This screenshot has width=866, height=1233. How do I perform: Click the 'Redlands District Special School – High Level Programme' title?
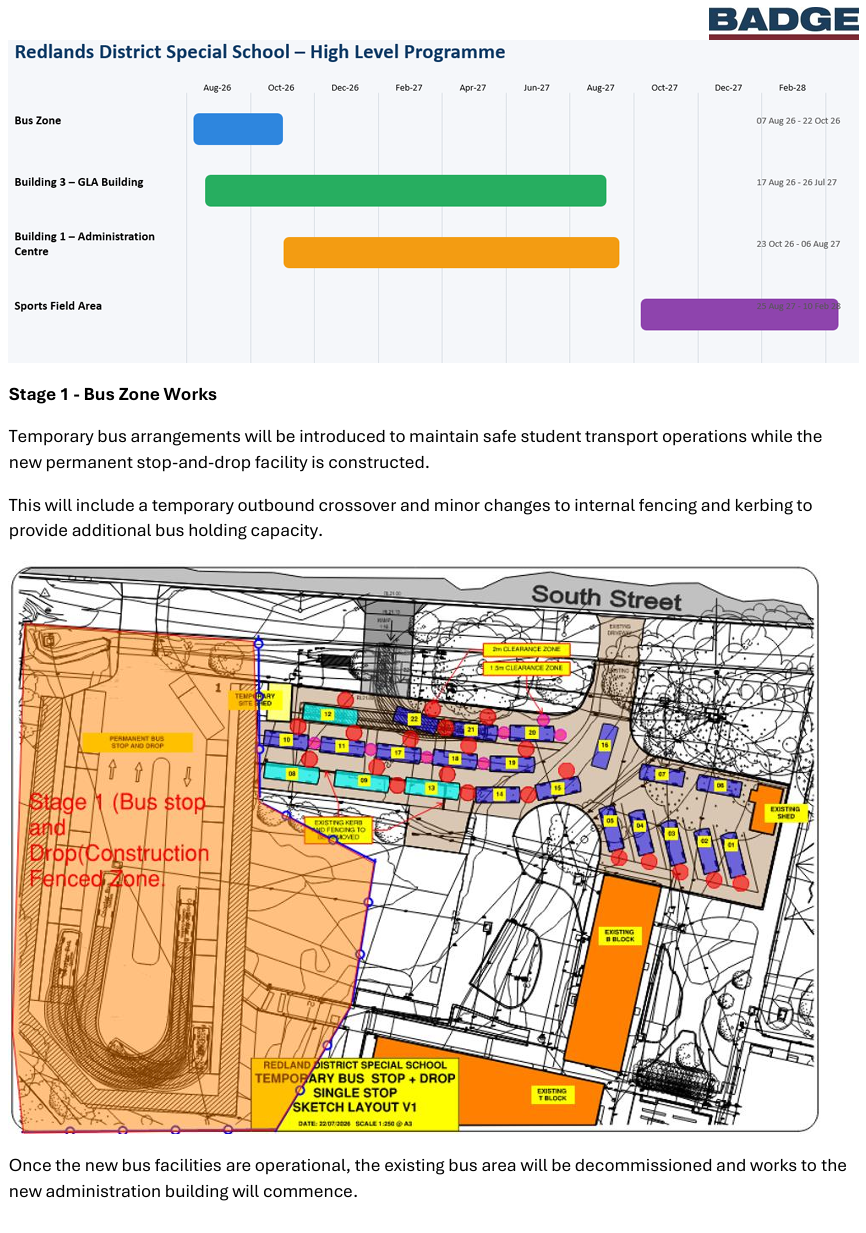click(260, 52)
